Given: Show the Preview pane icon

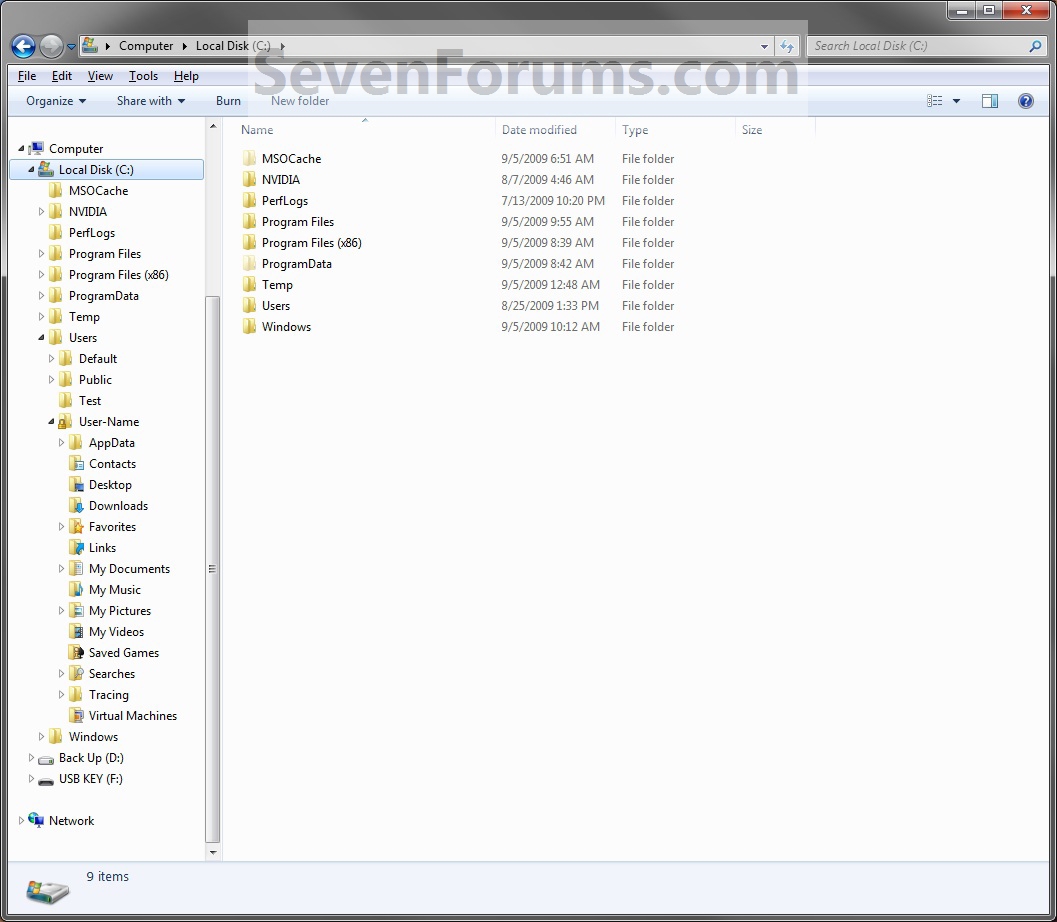Looking at the screenshot, I should (x=989, y=100).
